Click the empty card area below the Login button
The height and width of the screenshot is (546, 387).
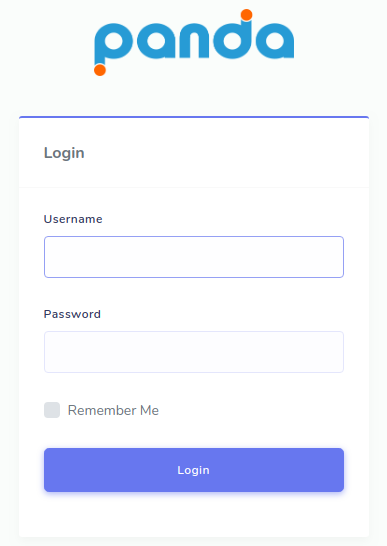194,515
